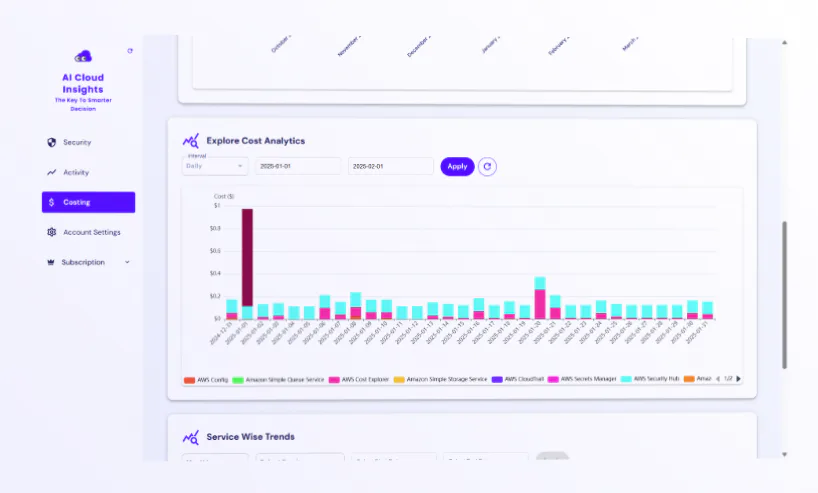The image size is (818, 493).
Task: Click the Explore Cost Analytics chart icon
Action: [x=190, y=140]
